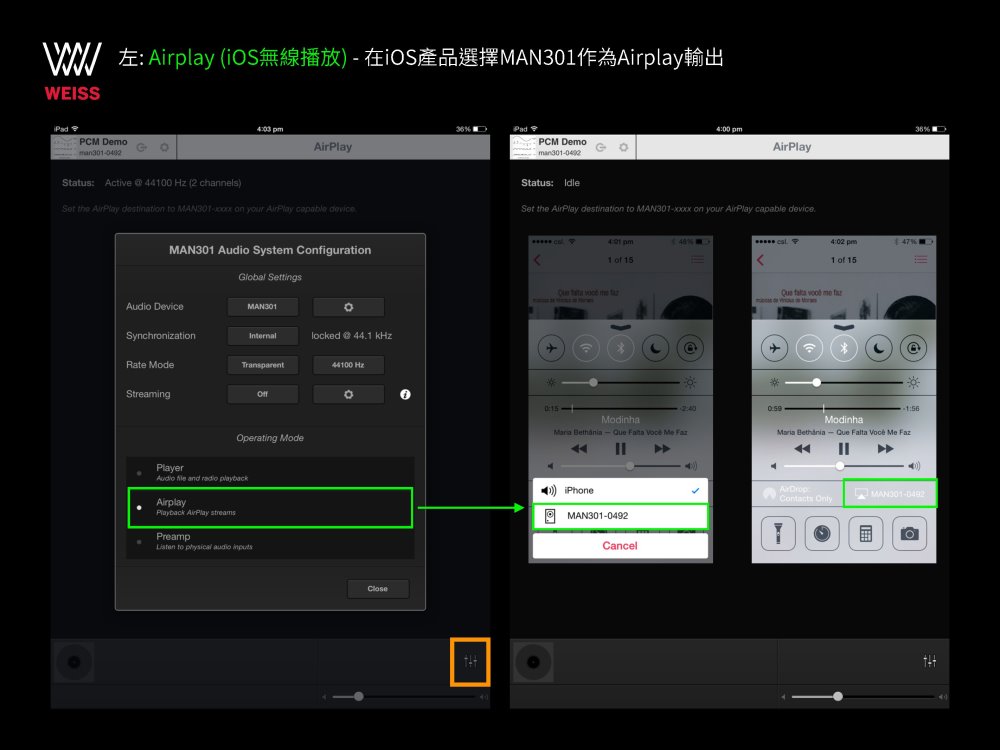Image resolution: width=1000 pixels, height=750 pixels.
Task: Toggle rotation lock in right phone
Action: click(x=913, y=348)
